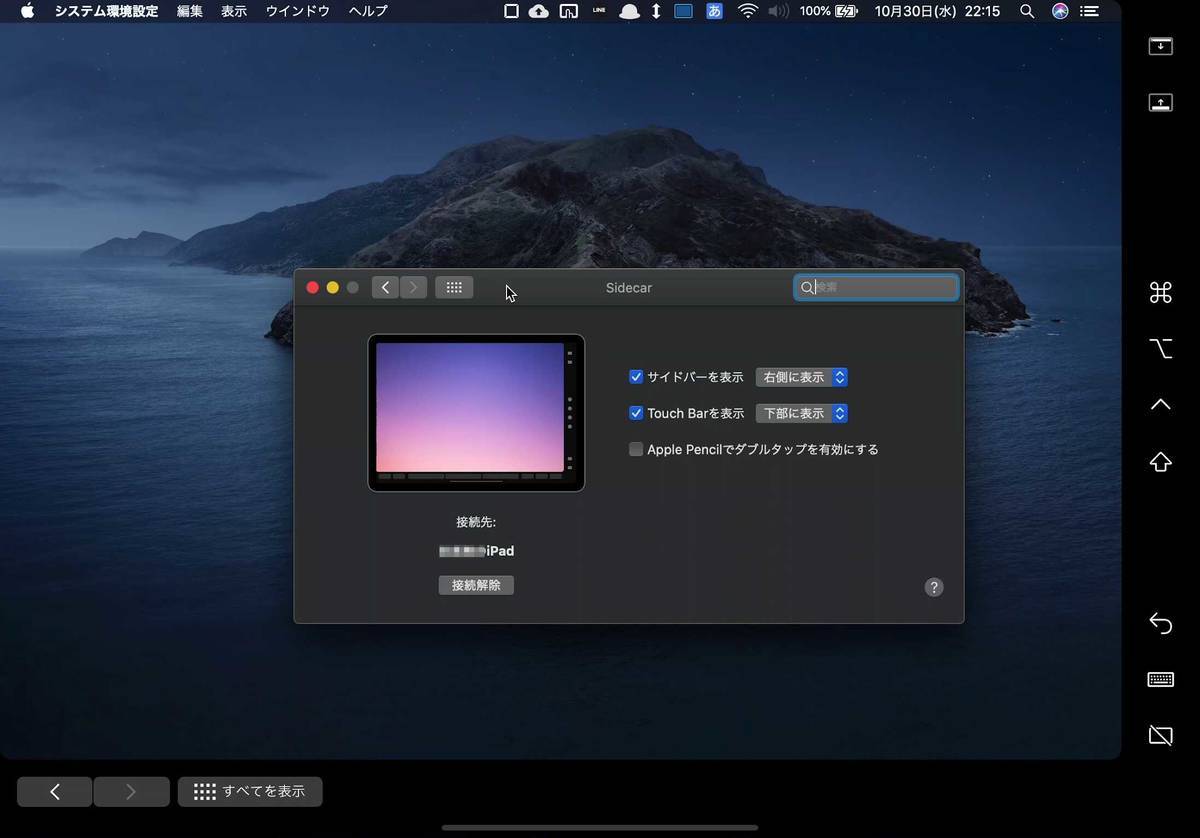
Task: Toggle Dock visibility in Sidecar sidebar
Action: click(1160, 102)
